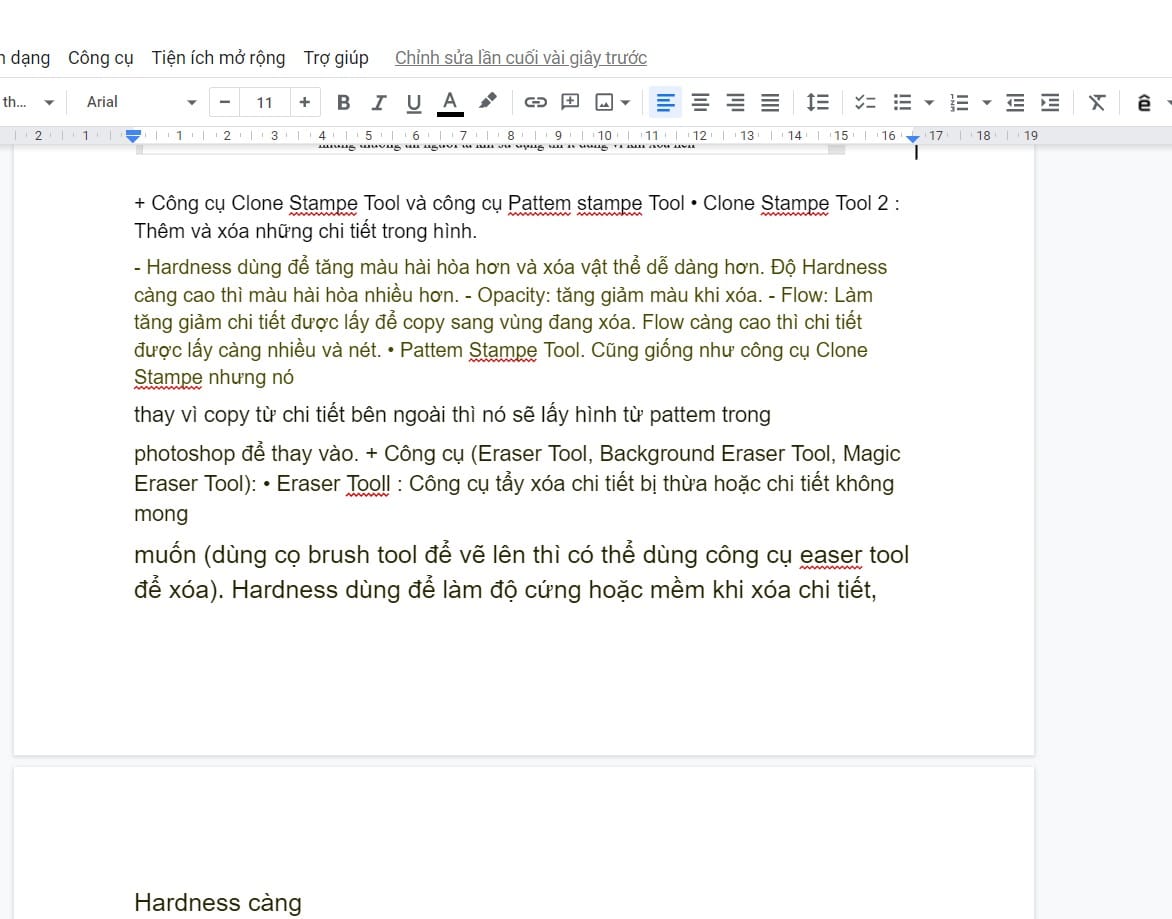Expand the bulleted list options arrow
1172x919 pixels.
click(929, 102)
